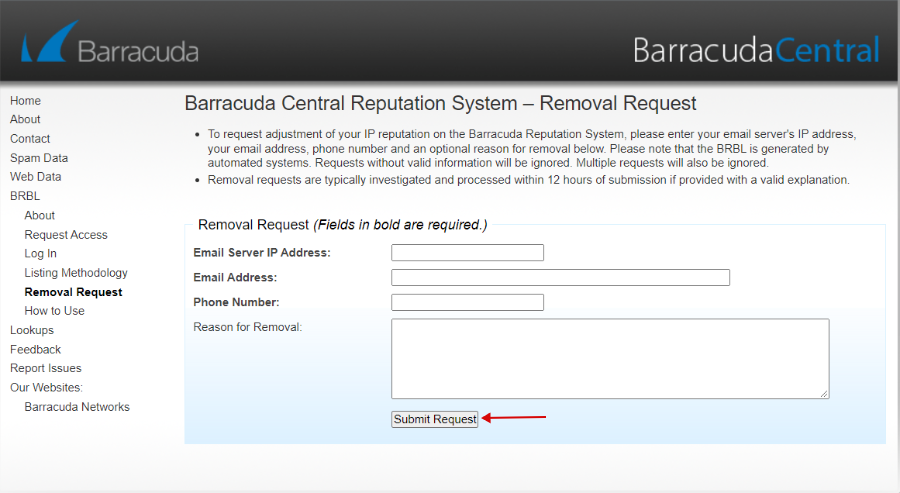900x493 pixels.
Task: Open About under BRBL
Action: pos(40,215)
